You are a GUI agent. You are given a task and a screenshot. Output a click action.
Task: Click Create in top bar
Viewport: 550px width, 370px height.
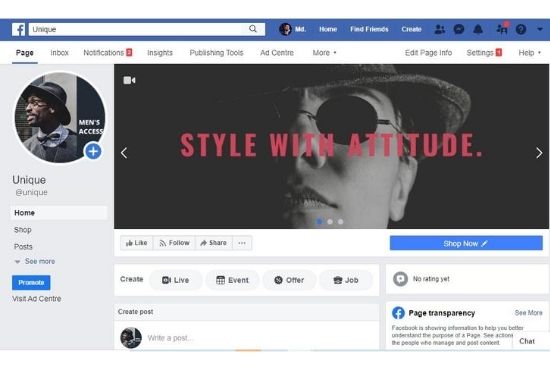(411, 29)
